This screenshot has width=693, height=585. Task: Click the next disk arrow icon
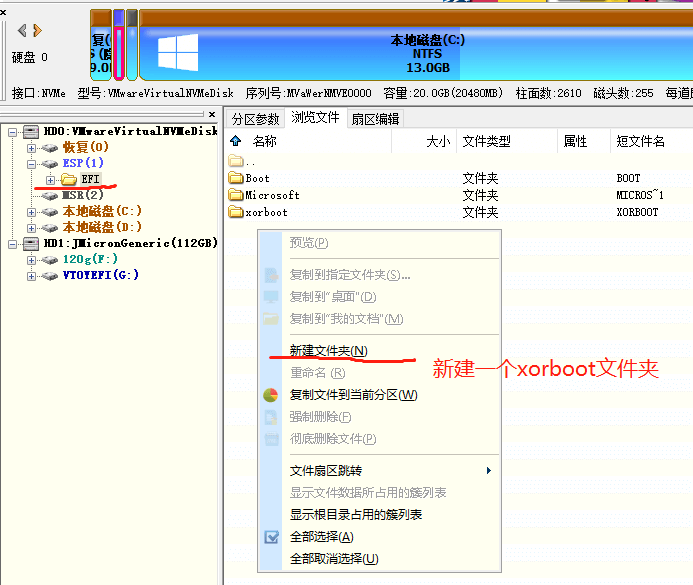pos(36,31)
